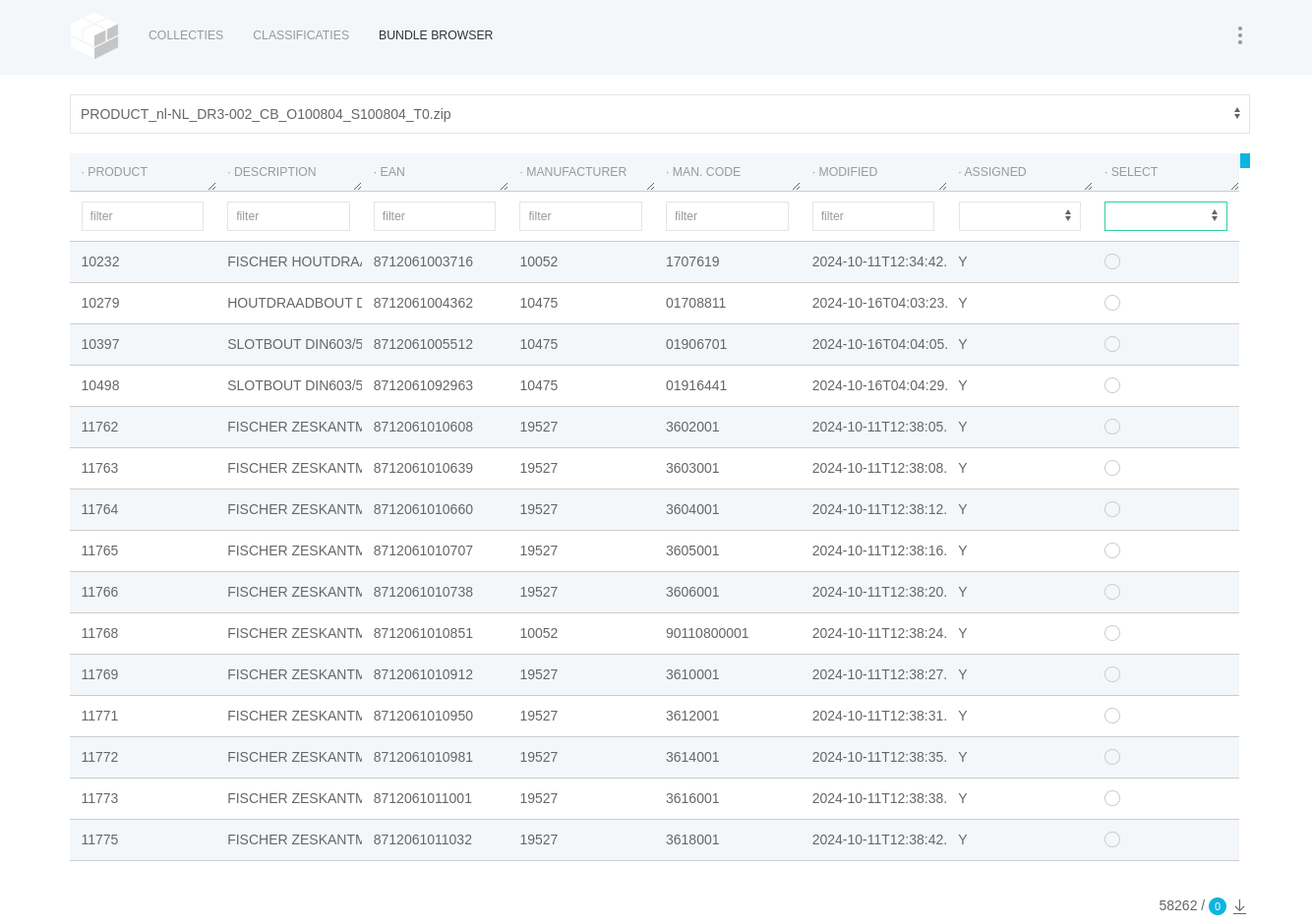The width and height of the screenshot is (1312, 924).
Task: Click the total count 58262
Action: 1178,906
